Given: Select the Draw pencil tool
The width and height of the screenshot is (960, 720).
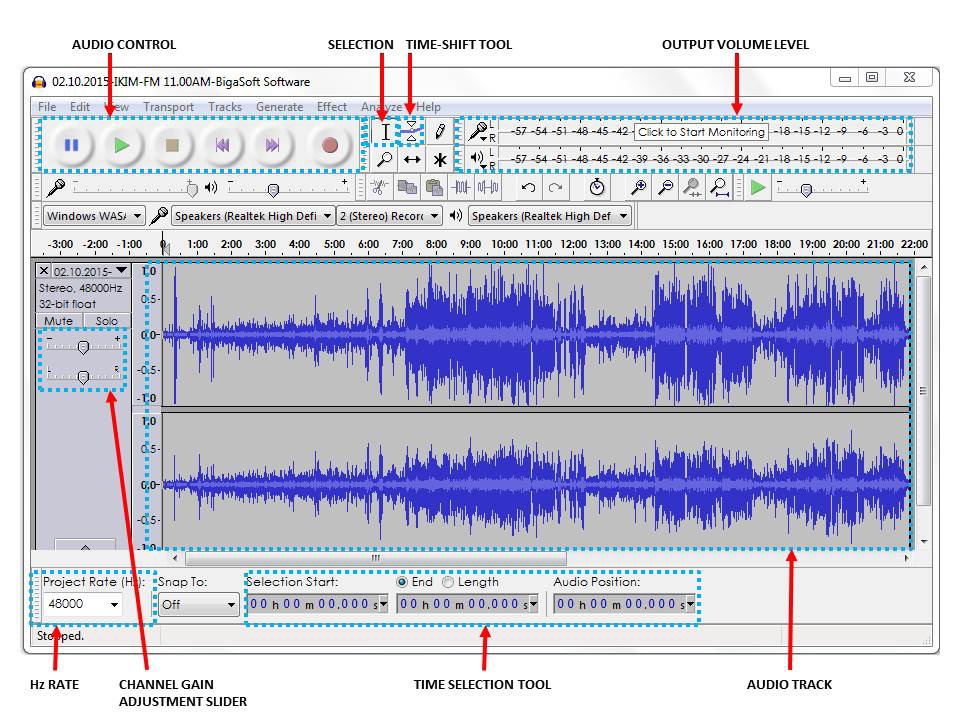Looking at the screenshot, I should (439, 131).
